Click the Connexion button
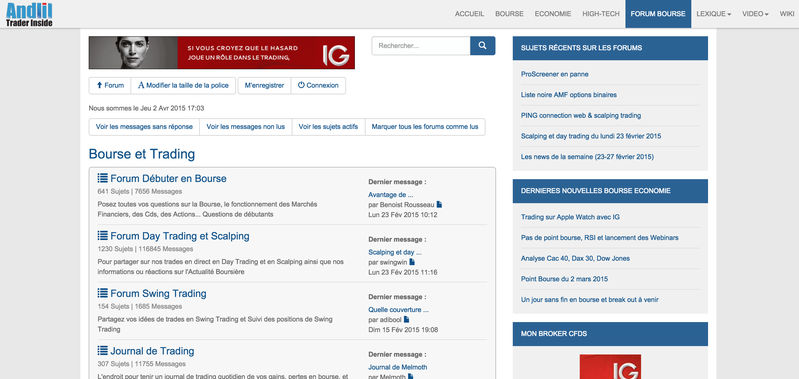Image resolution: width=799 pixels, height=379 pixels. click(x=318, y=86)
